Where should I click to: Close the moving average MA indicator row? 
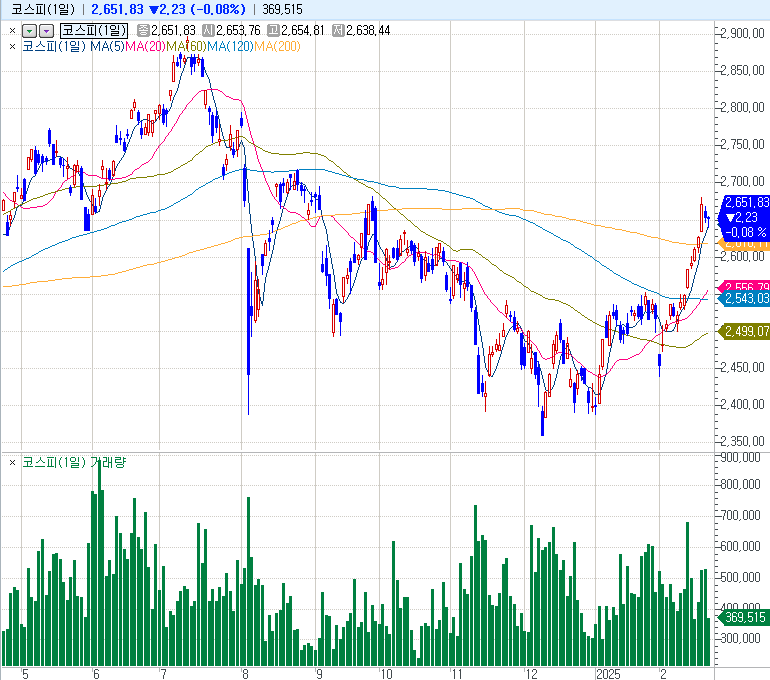[x=12, y=47]
